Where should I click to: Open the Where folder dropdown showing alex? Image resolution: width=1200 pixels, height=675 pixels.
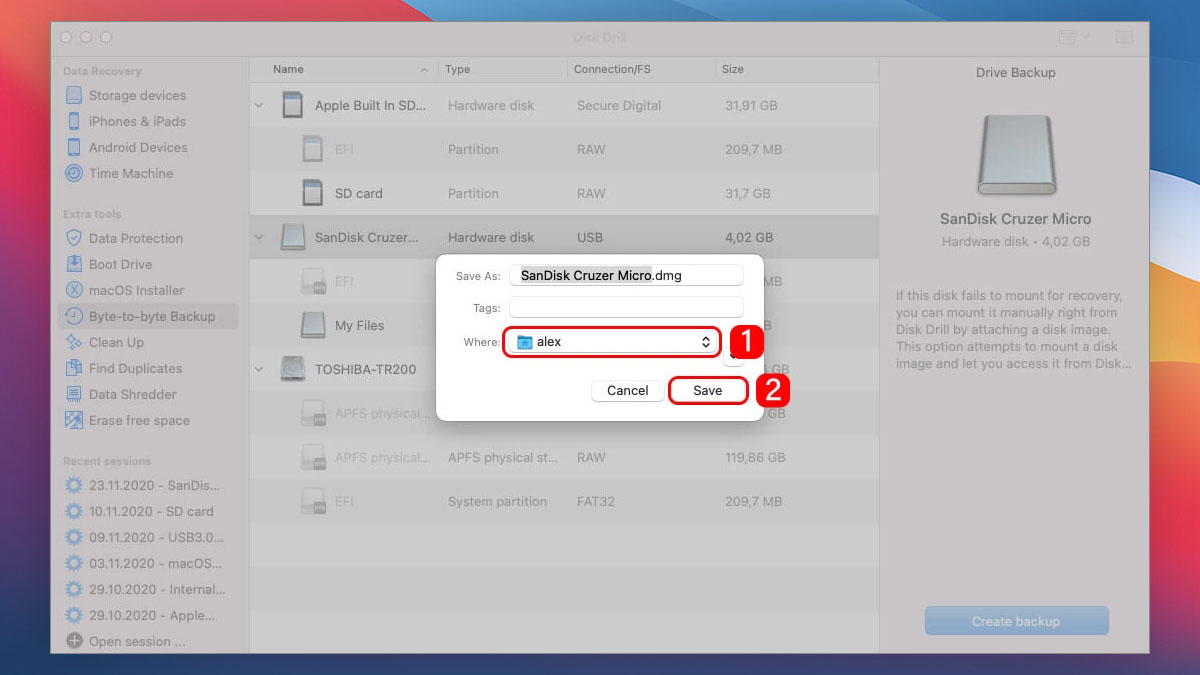click(612, 342)
